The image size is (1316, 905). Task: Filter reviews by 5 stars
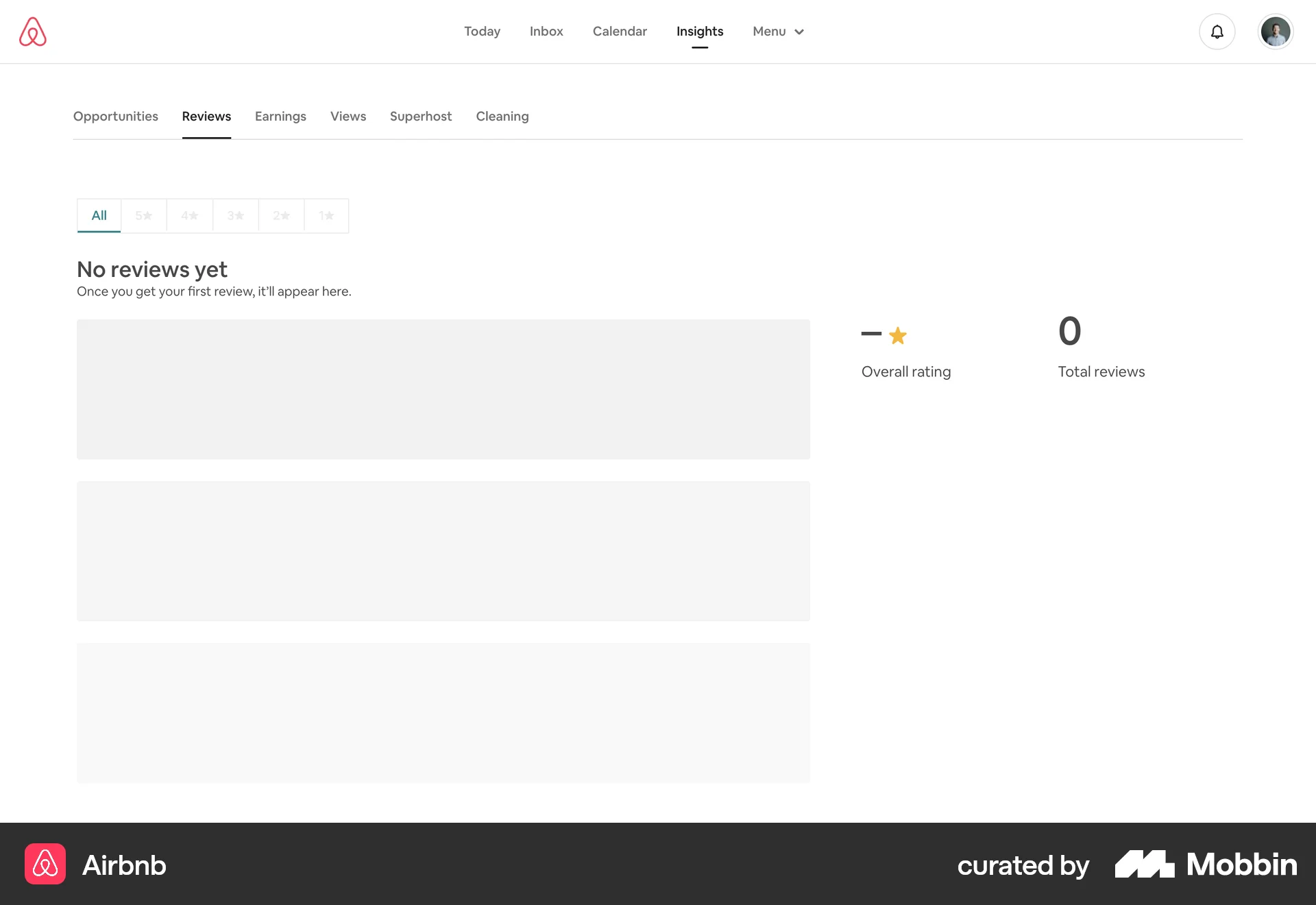143,215
